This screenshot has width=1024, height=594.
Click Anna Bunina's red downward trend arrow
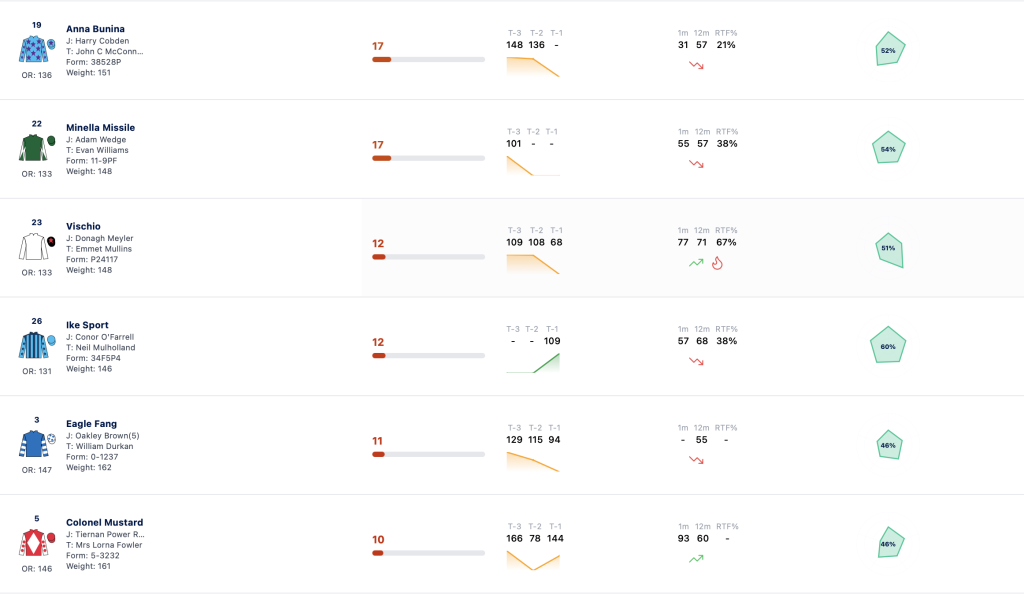coord(696,65)
